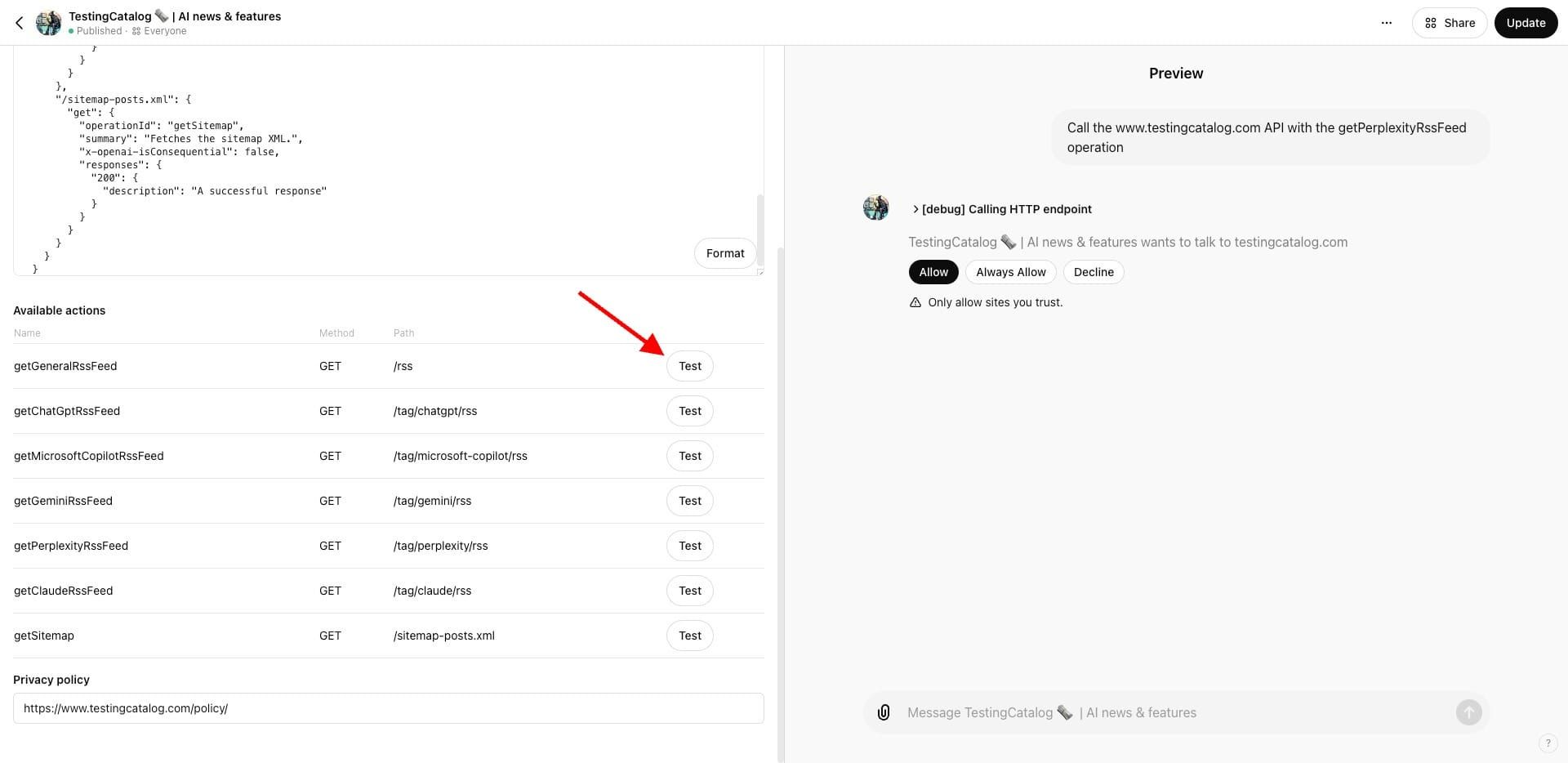The image size is (1568, 763).
Task: Click the TestingCatalog avatar in the header
Action: [x=48, y=22]
